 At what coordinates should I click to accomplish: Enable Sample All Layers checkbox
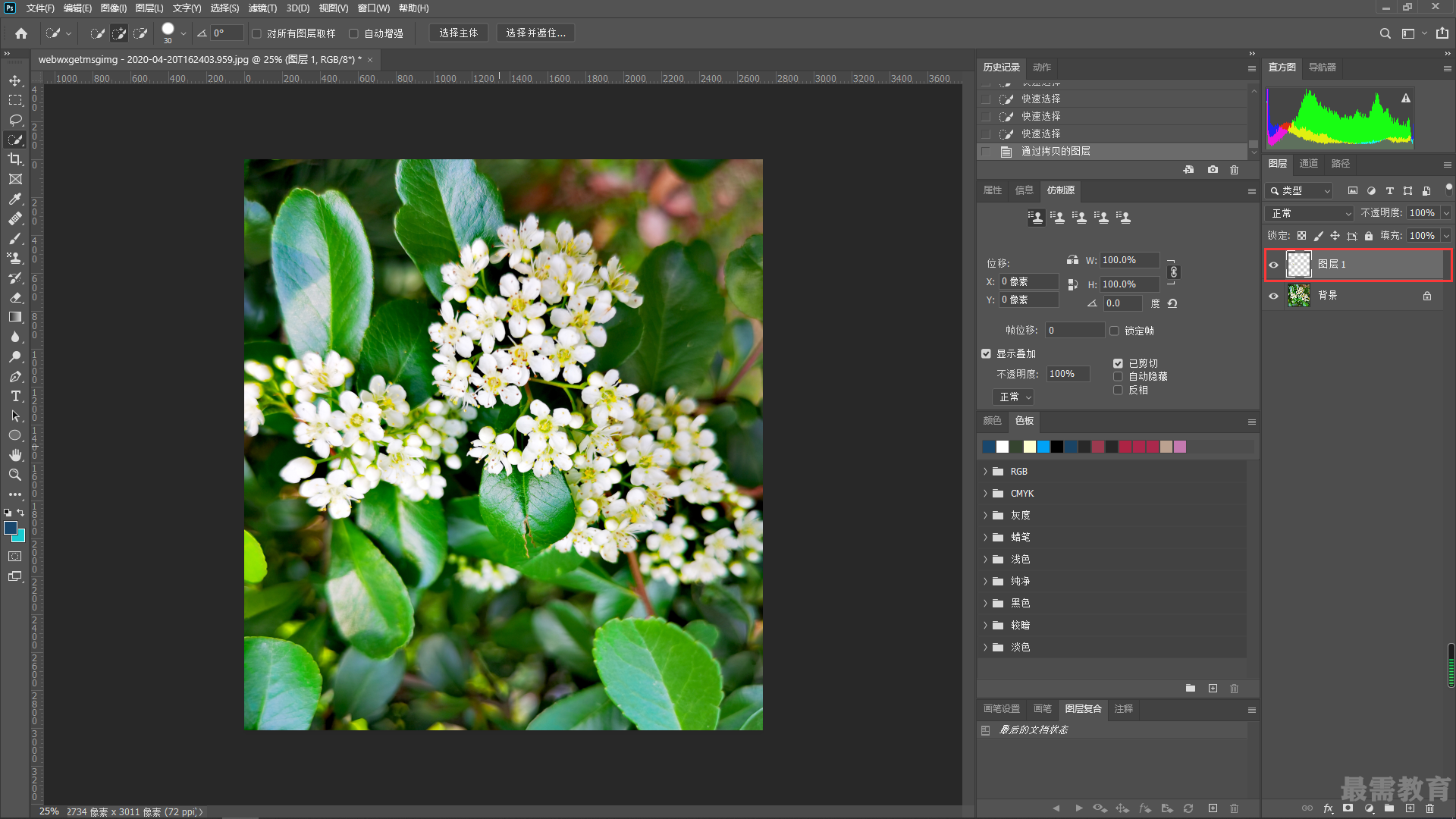click(x=256, y=33)
